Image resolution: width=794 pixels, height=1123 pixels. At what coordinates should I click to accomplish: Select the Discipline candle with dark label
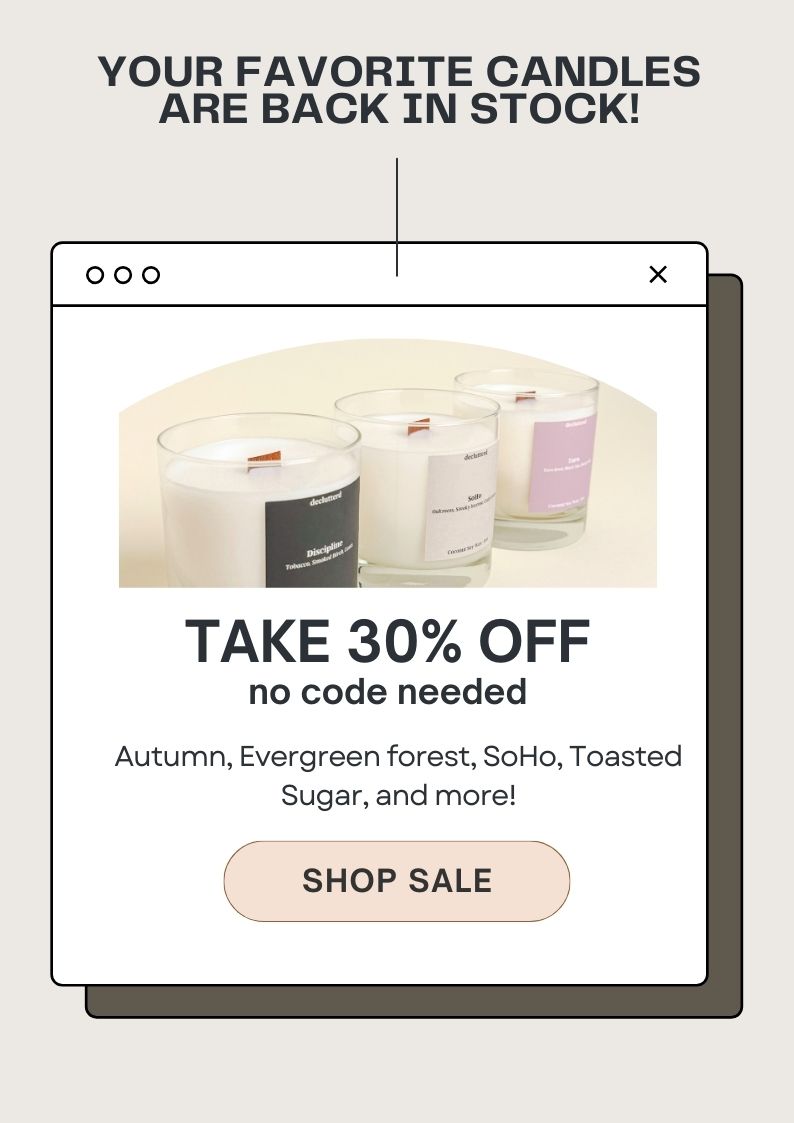(x=259, y=501)
